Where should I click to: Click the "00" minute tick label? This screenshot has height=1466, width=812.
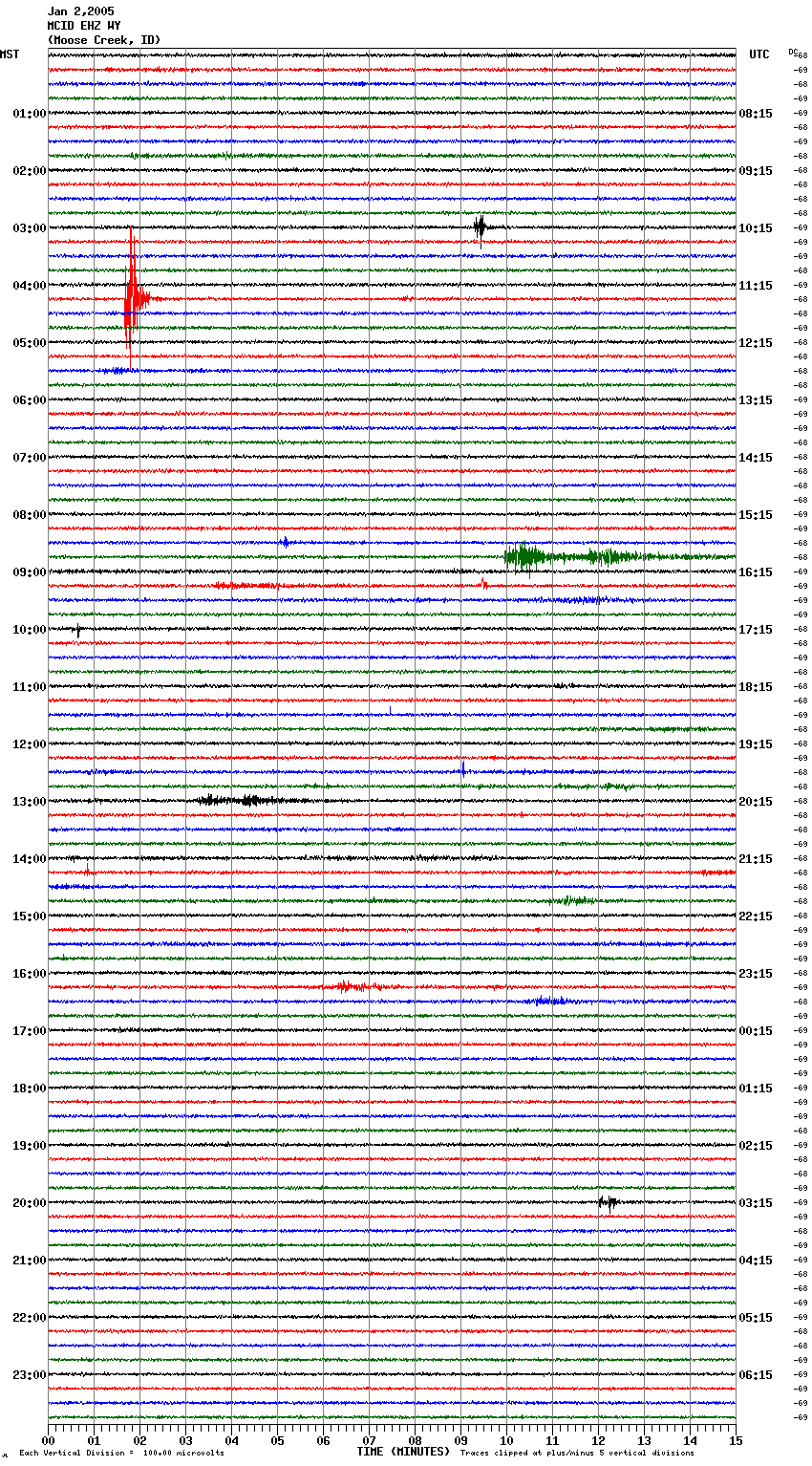(x=48, y=1439)
